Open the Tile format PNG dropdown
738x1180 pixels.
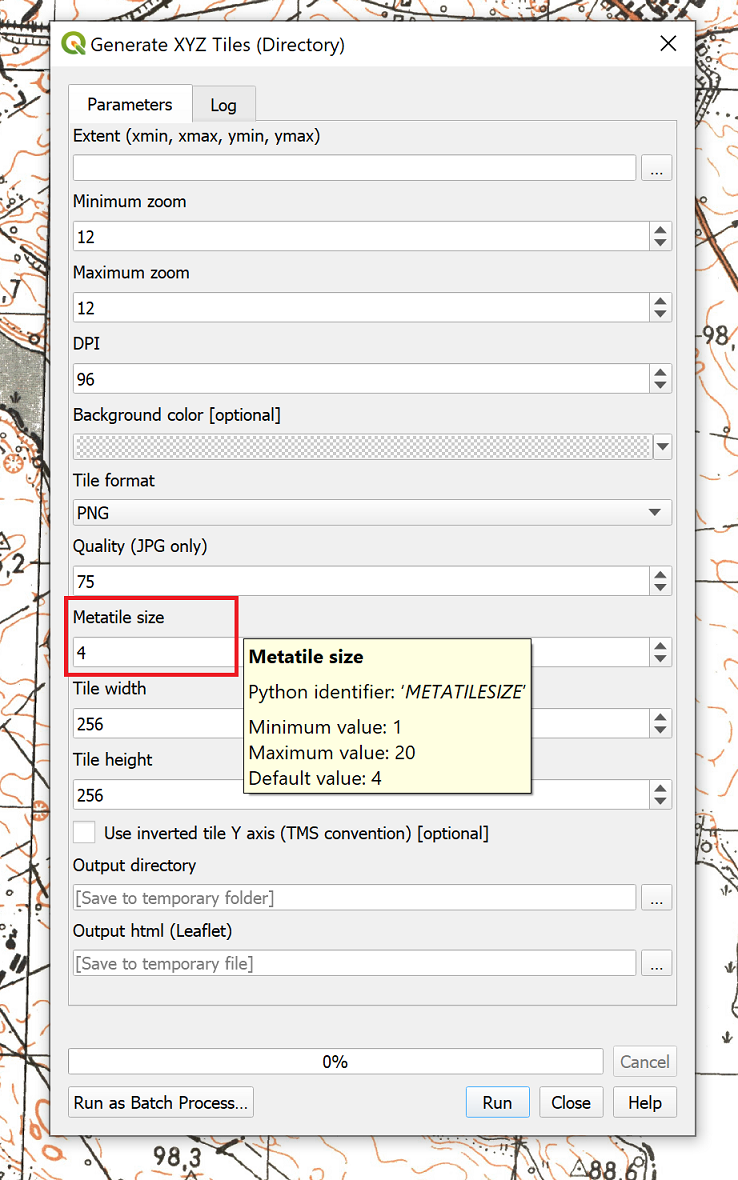pos(372,513)
